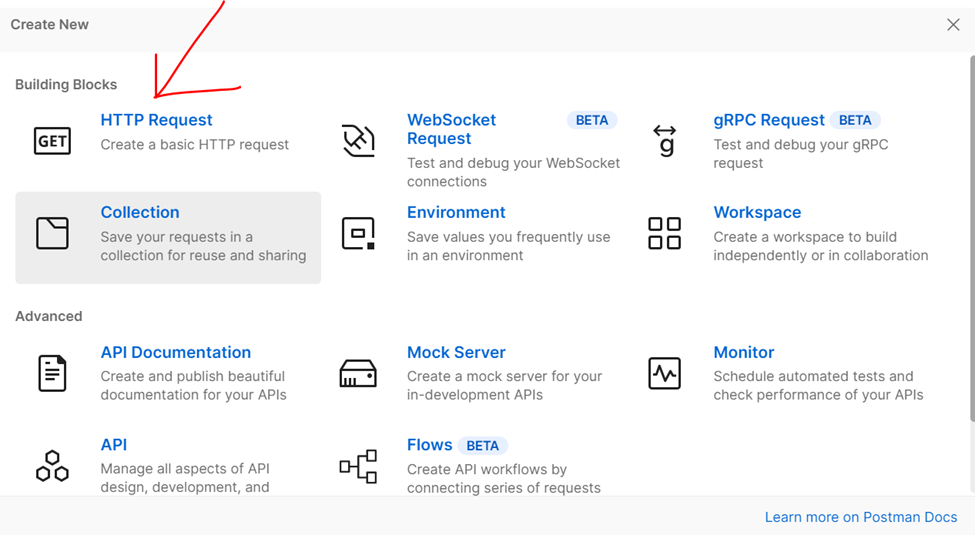The image size is (975, 535).
Task: Open the WebSocket Request title link
Action: [451, 129]
